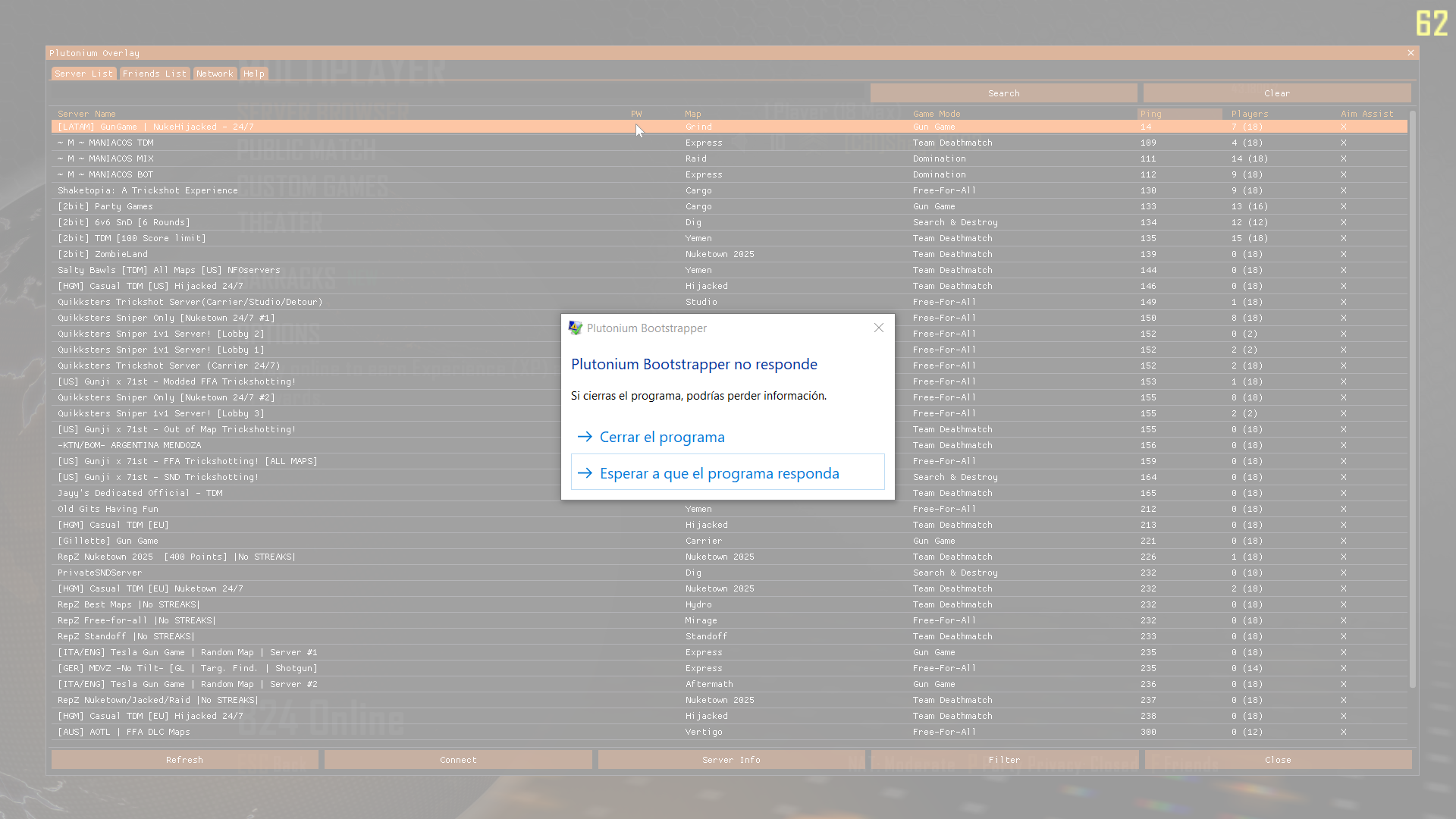Select [HGM] Casual TDM [EU] server
The width and height of the screenshot is (1456, 819).
(x=729, y=525)
